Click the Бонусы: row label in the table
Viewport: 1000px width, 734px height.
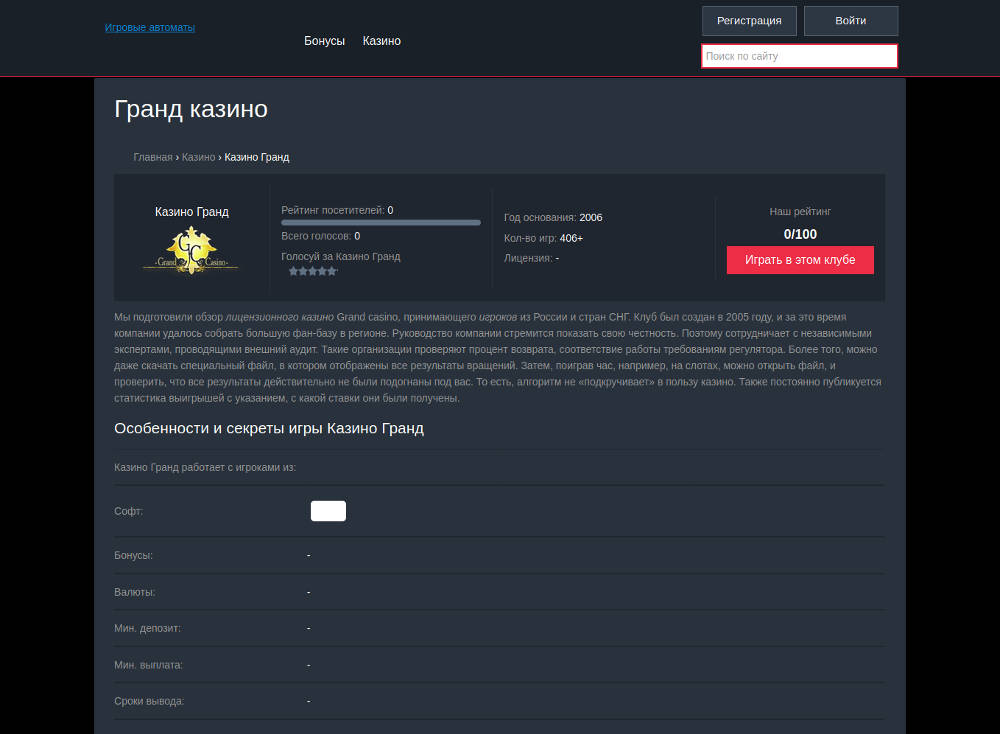133,555
